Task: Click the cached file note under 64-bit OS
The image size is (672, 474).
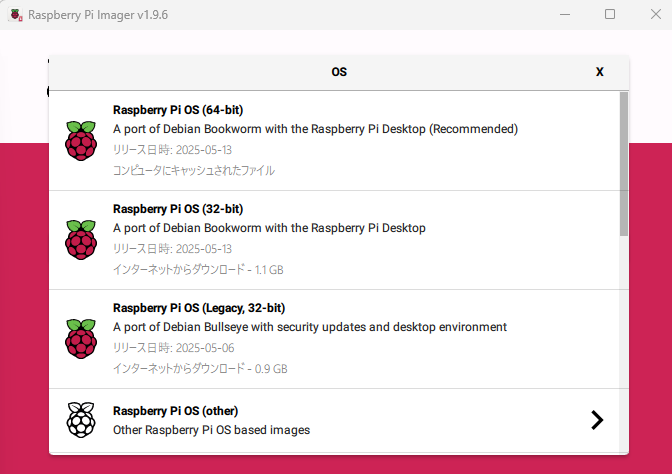Action: tap(194, 170)
